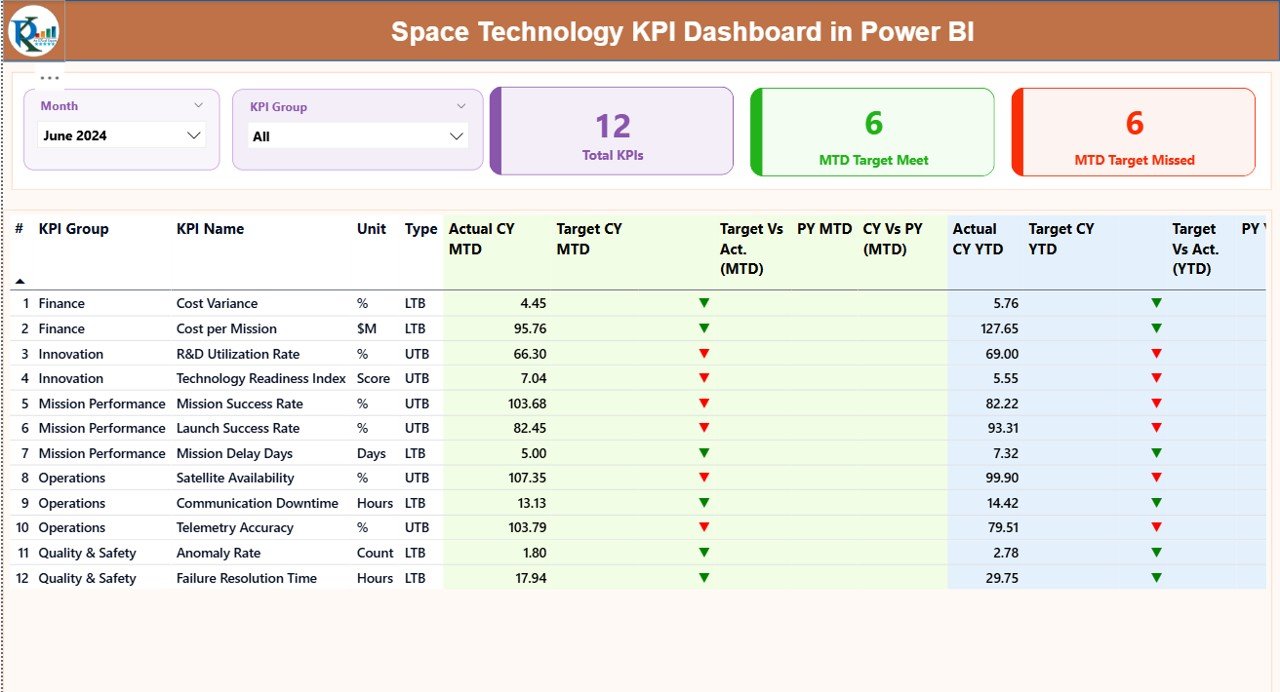The image size is (1280, 692).
Task: Click red indicator beside R&D Utilization Rate MTD
Action: tap(703, 353)
